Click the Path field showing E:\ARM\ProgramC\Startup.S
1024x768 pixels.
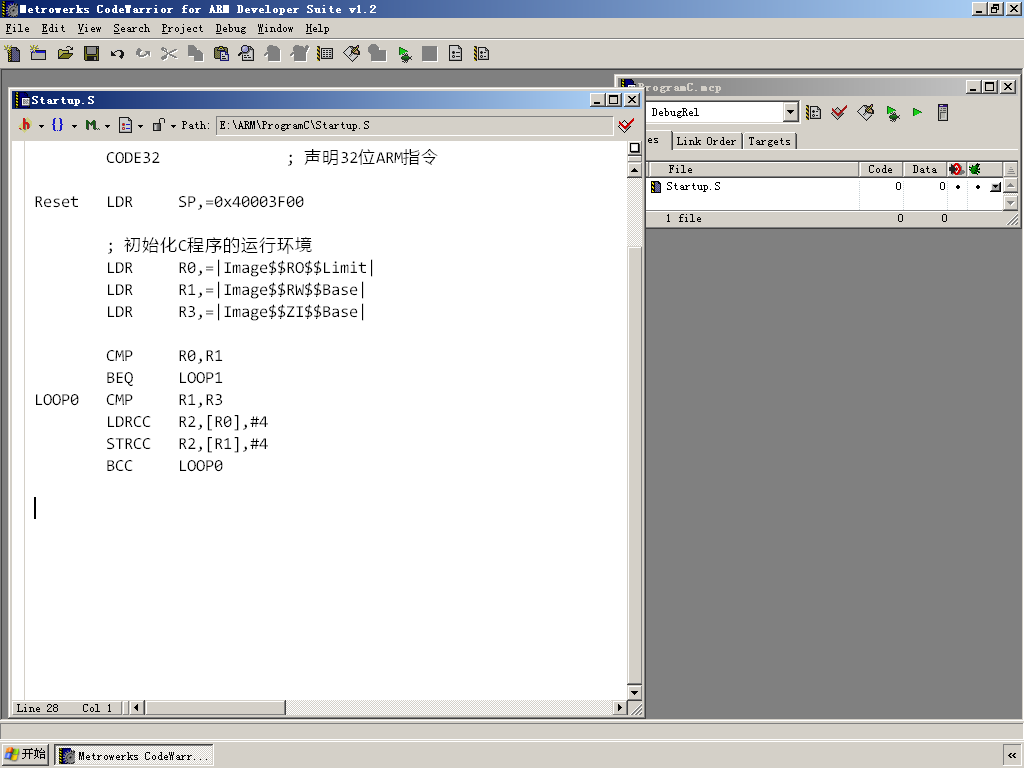(x=415, y=125)
